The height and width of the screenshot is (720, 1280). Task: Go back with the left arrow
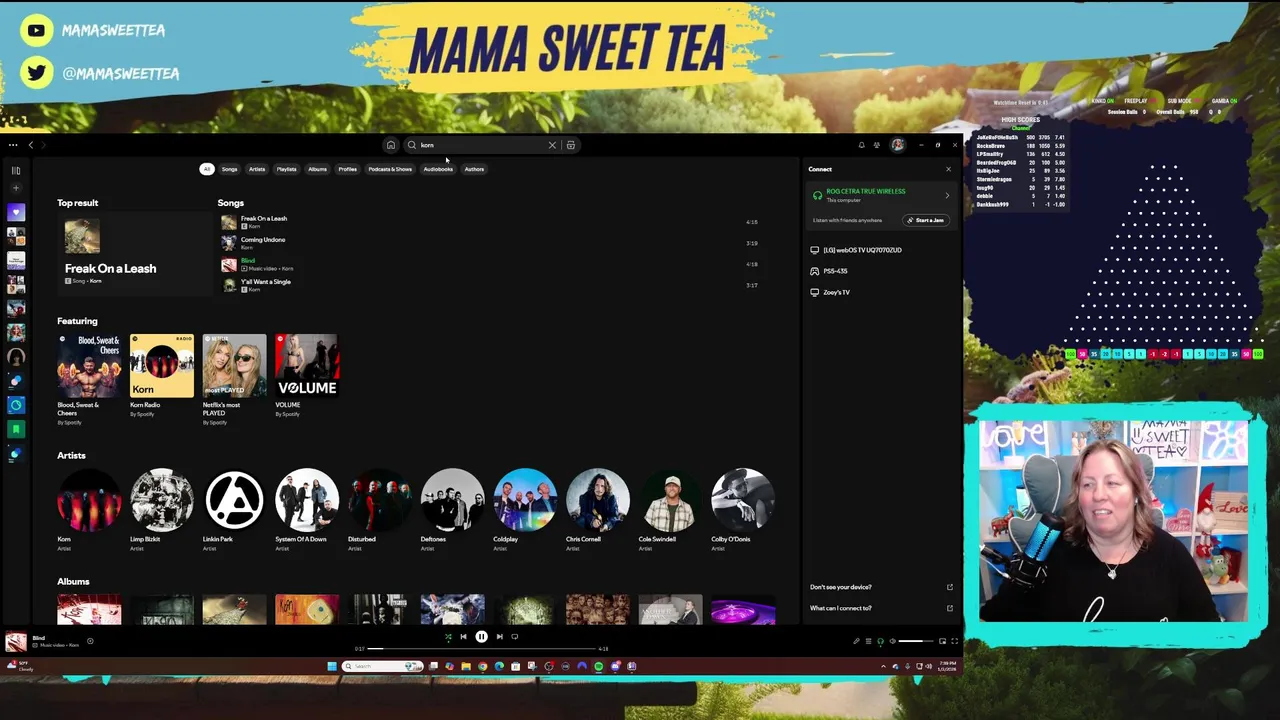(31, 145)
